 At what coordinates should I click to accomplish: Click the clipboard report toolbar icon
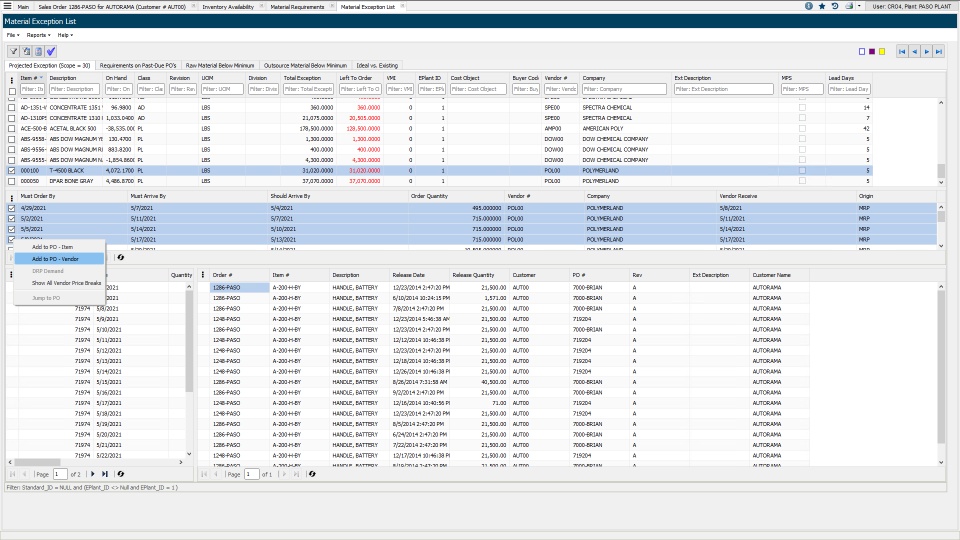coord(39,51)
